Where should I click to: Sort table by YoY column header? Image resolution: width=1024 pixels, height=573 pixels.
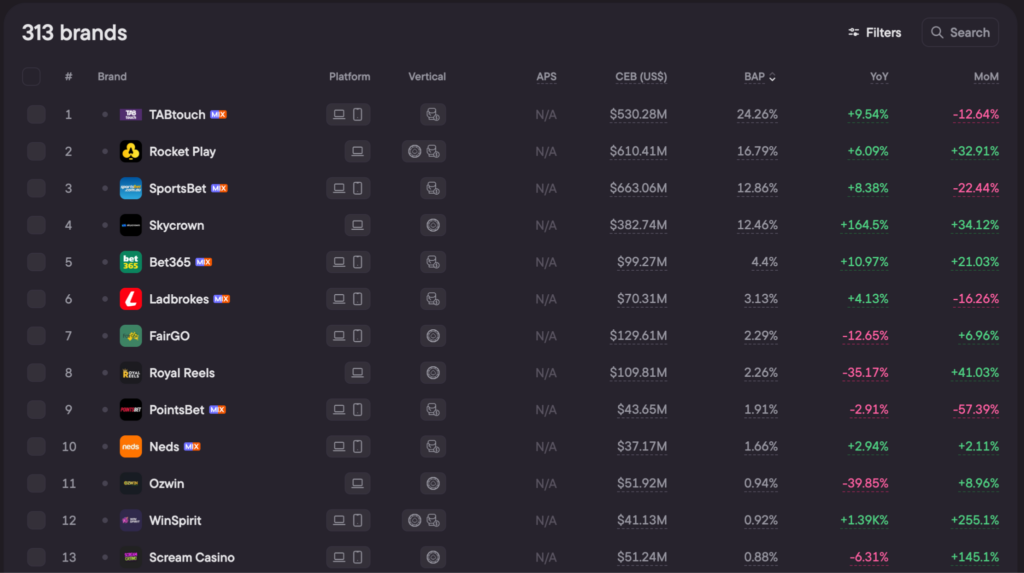(879, 77)
